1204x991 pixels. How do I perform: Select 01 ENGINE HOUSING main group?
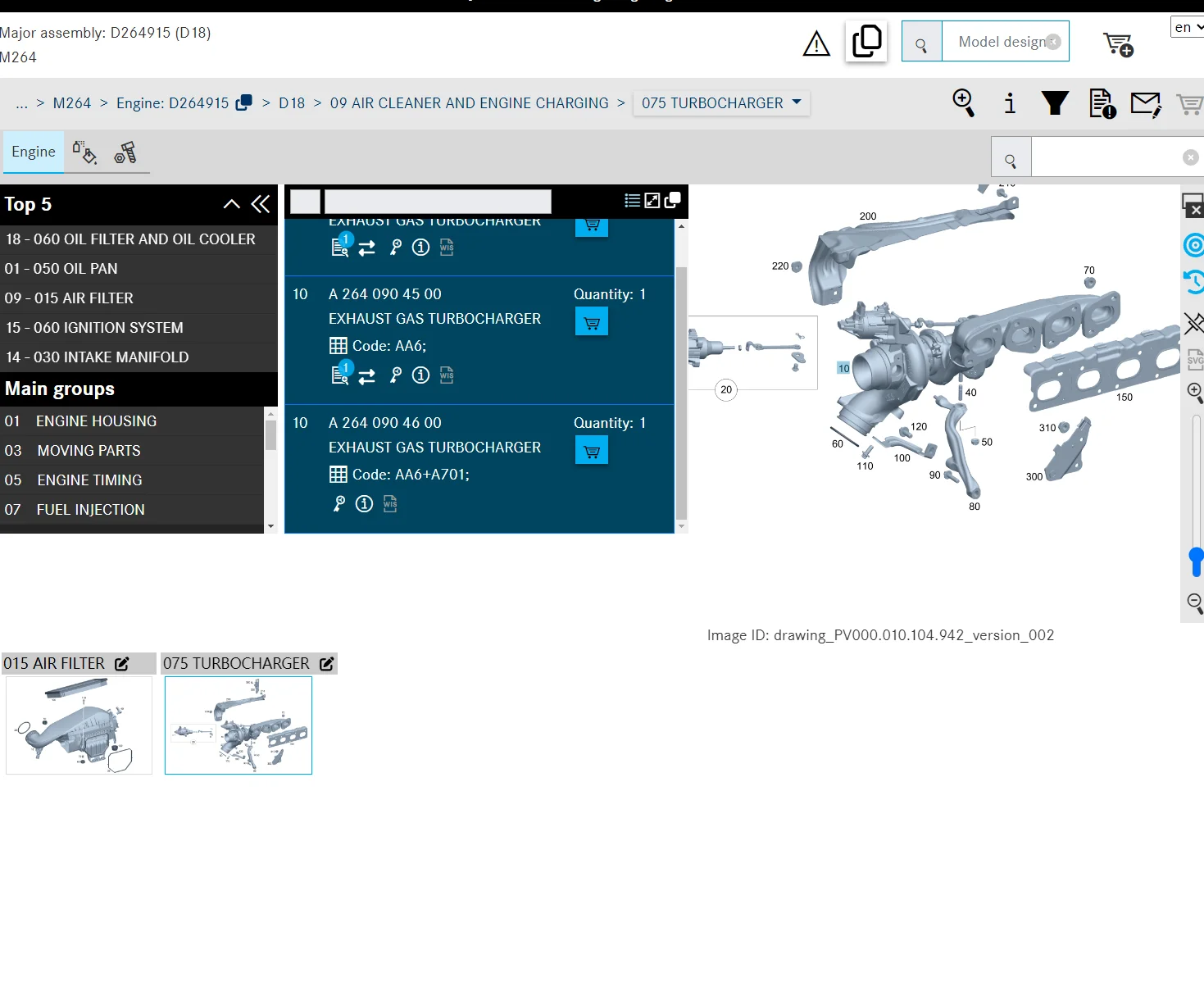click(x=132, y=421)
